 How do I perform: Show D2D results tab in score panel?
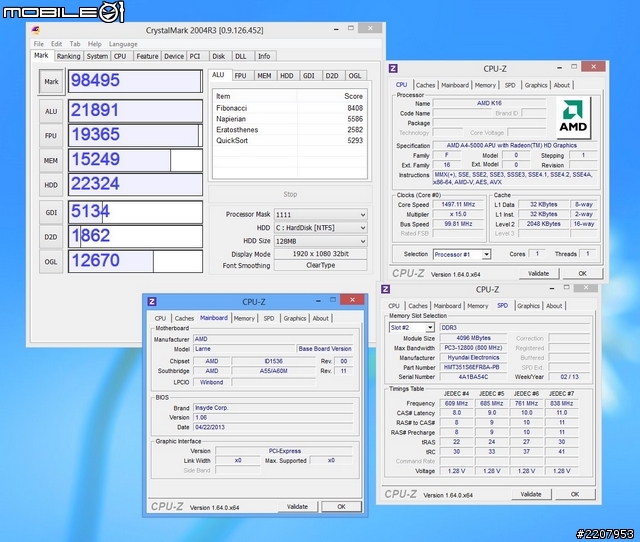332,76
